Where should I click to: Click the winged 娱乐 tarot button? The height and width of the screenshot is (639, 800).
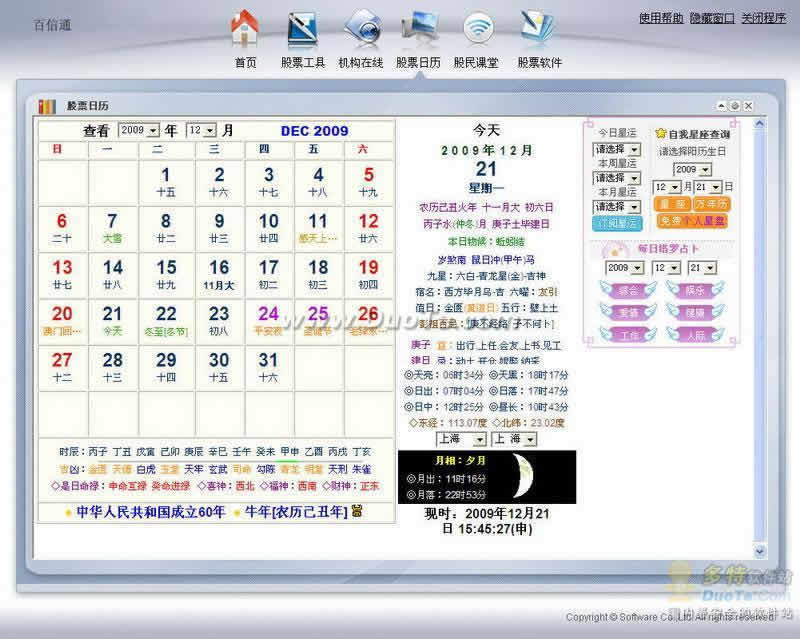(695, 290)
